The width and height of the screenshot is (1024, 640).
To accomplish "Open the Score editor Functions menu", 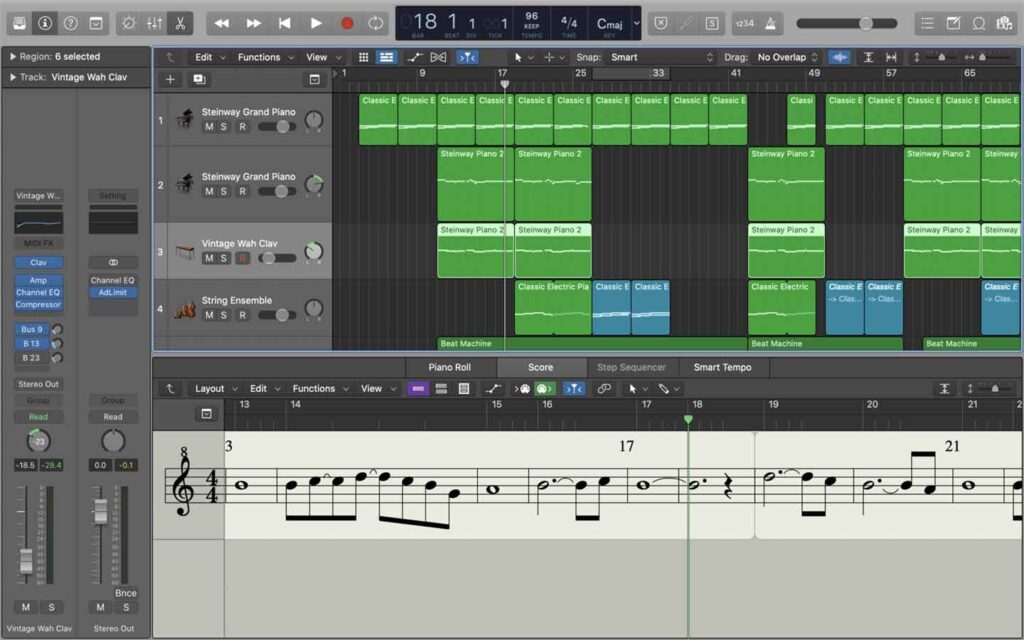I will [320, 389].
